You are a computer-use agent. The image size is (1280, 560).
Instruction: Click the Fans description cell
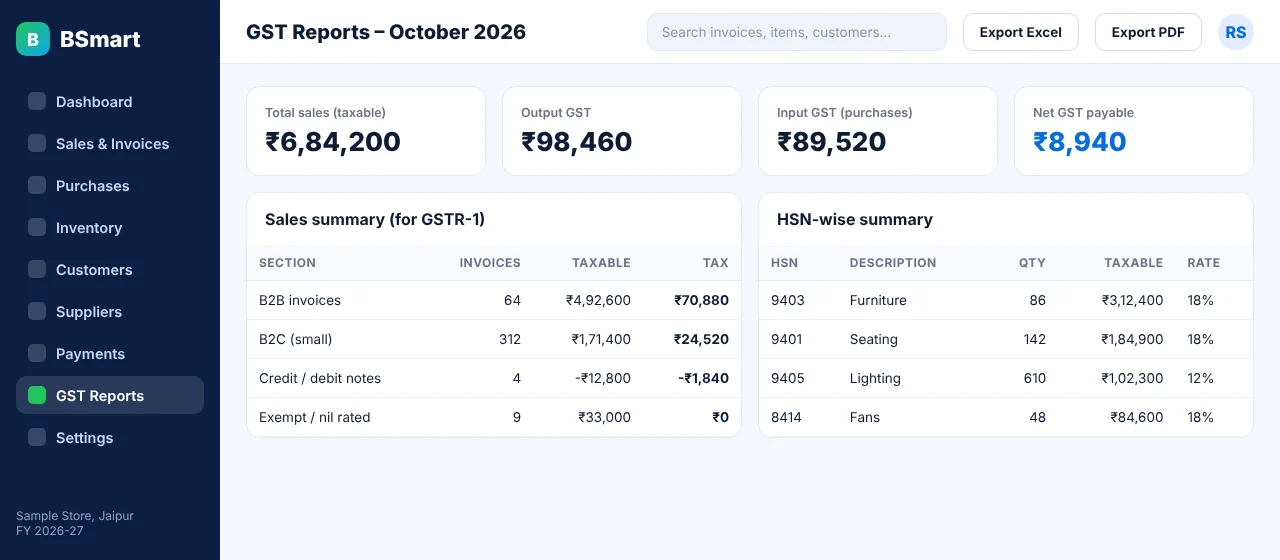point(865,417)
